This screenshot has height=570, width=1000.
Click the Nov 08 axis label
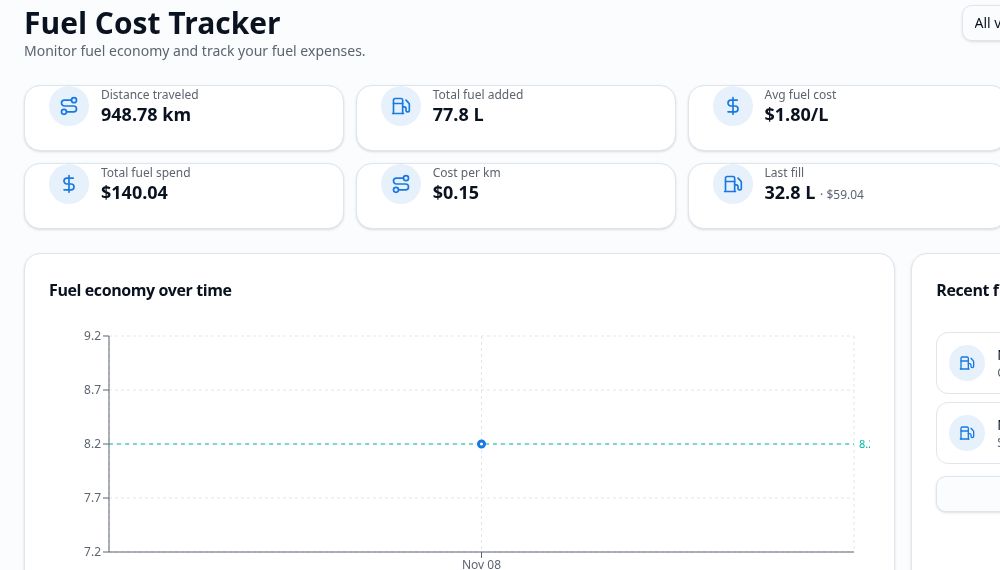point(482,564)
